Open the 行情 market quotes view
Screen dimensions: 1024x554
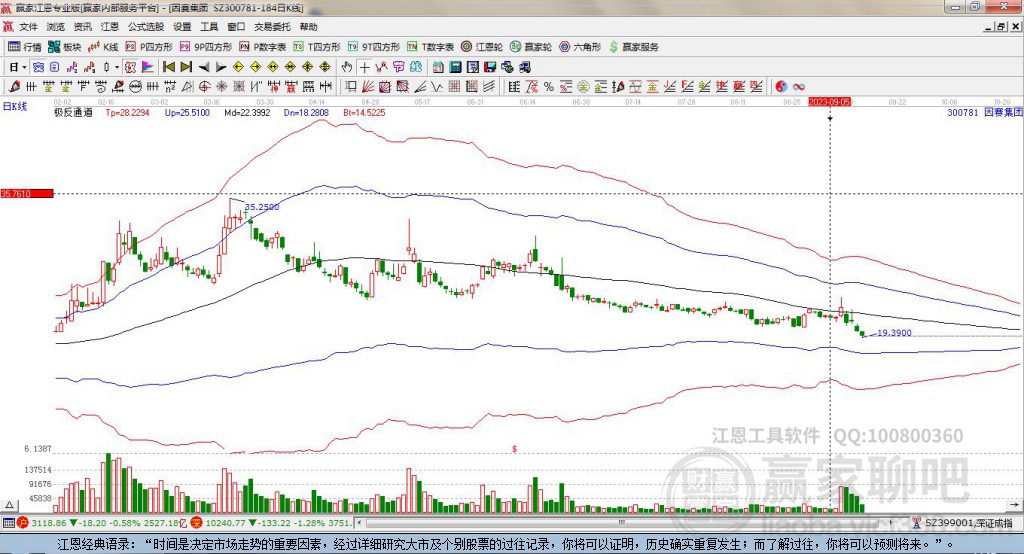(24, 47)
